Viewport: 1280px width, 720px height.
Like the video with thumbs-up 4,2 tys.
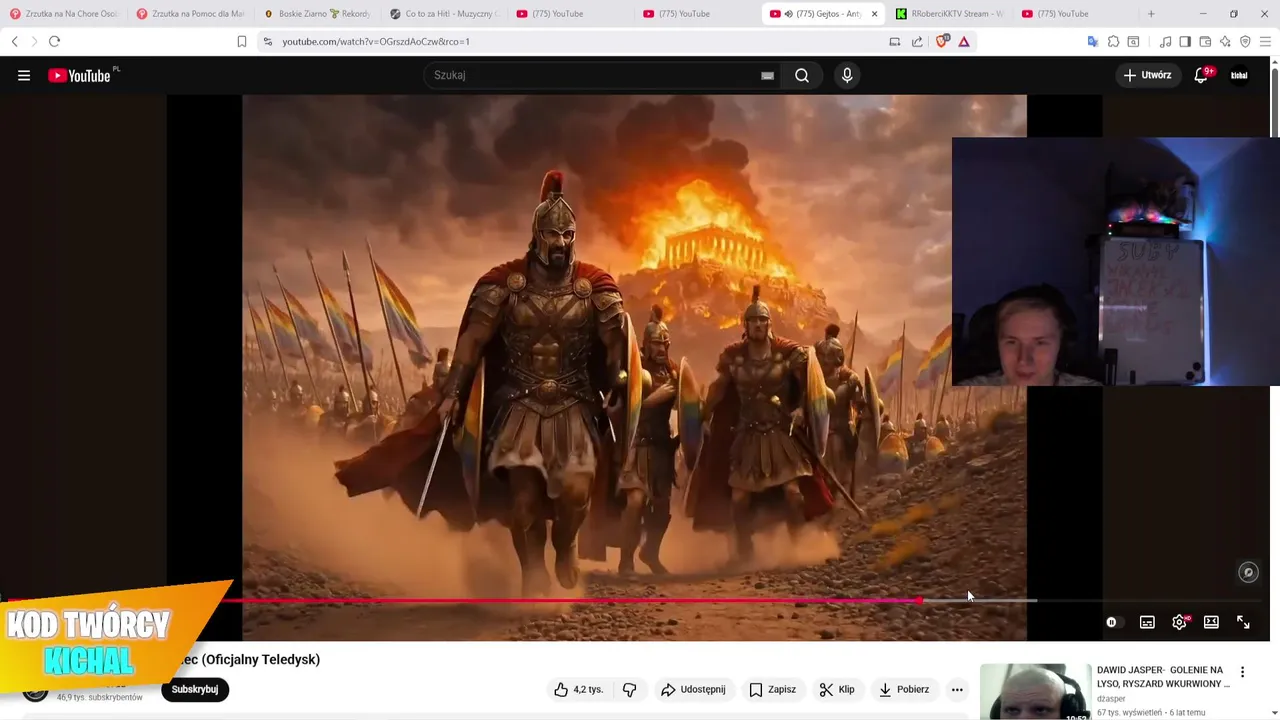[578, 689]
